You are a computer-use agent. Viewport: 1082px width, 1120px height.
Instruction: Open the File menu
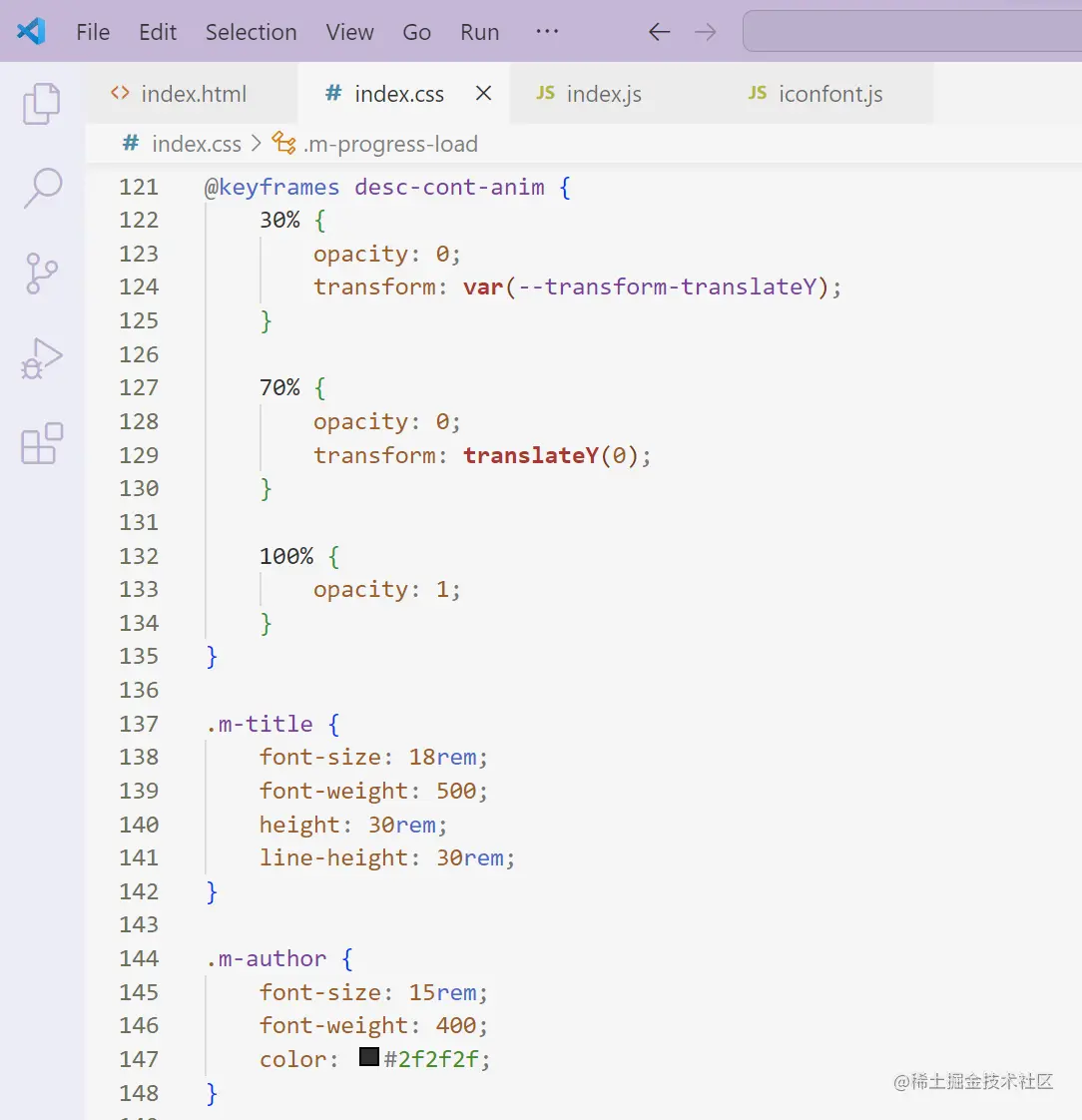(93, 32)
